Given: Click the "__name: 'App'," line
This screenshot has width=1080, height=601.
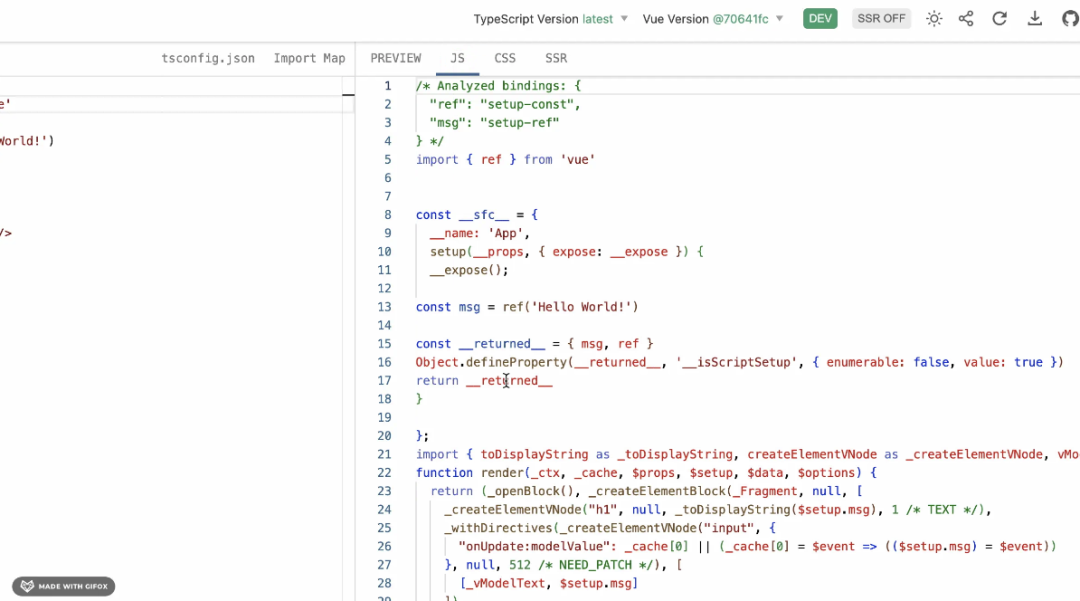Looking at the screenshot, I should pos(479,233).
